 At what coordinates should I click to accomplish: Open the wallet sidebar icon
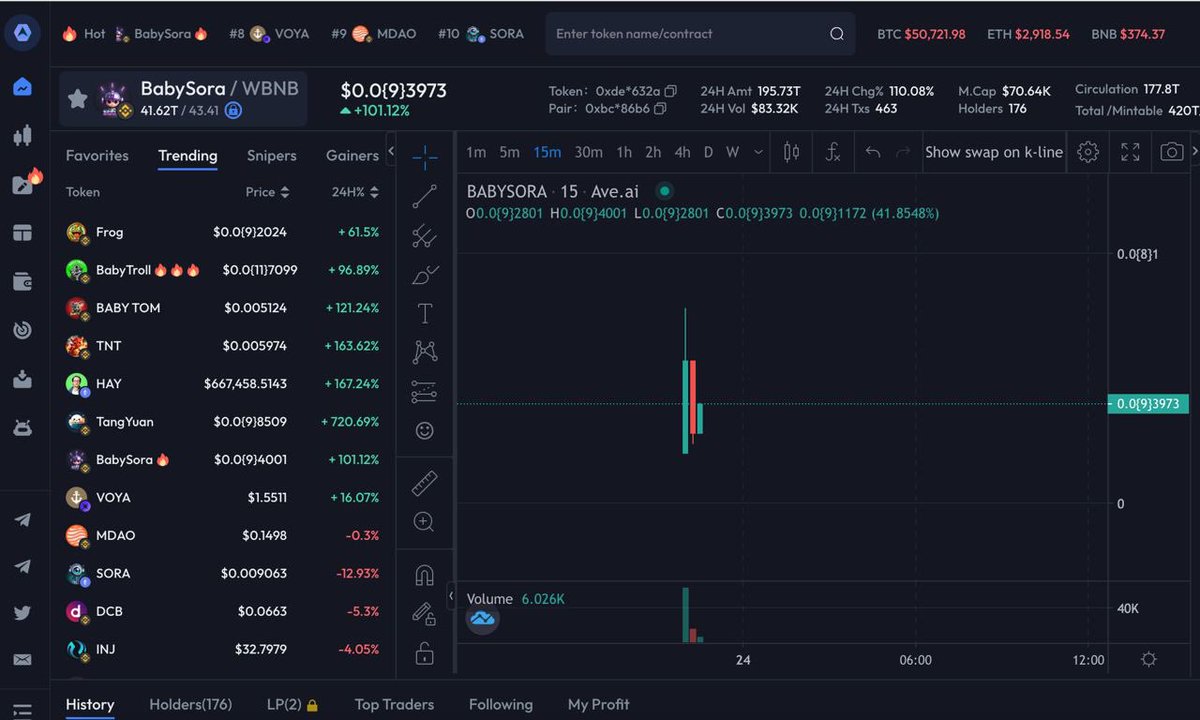coord(22,281)
